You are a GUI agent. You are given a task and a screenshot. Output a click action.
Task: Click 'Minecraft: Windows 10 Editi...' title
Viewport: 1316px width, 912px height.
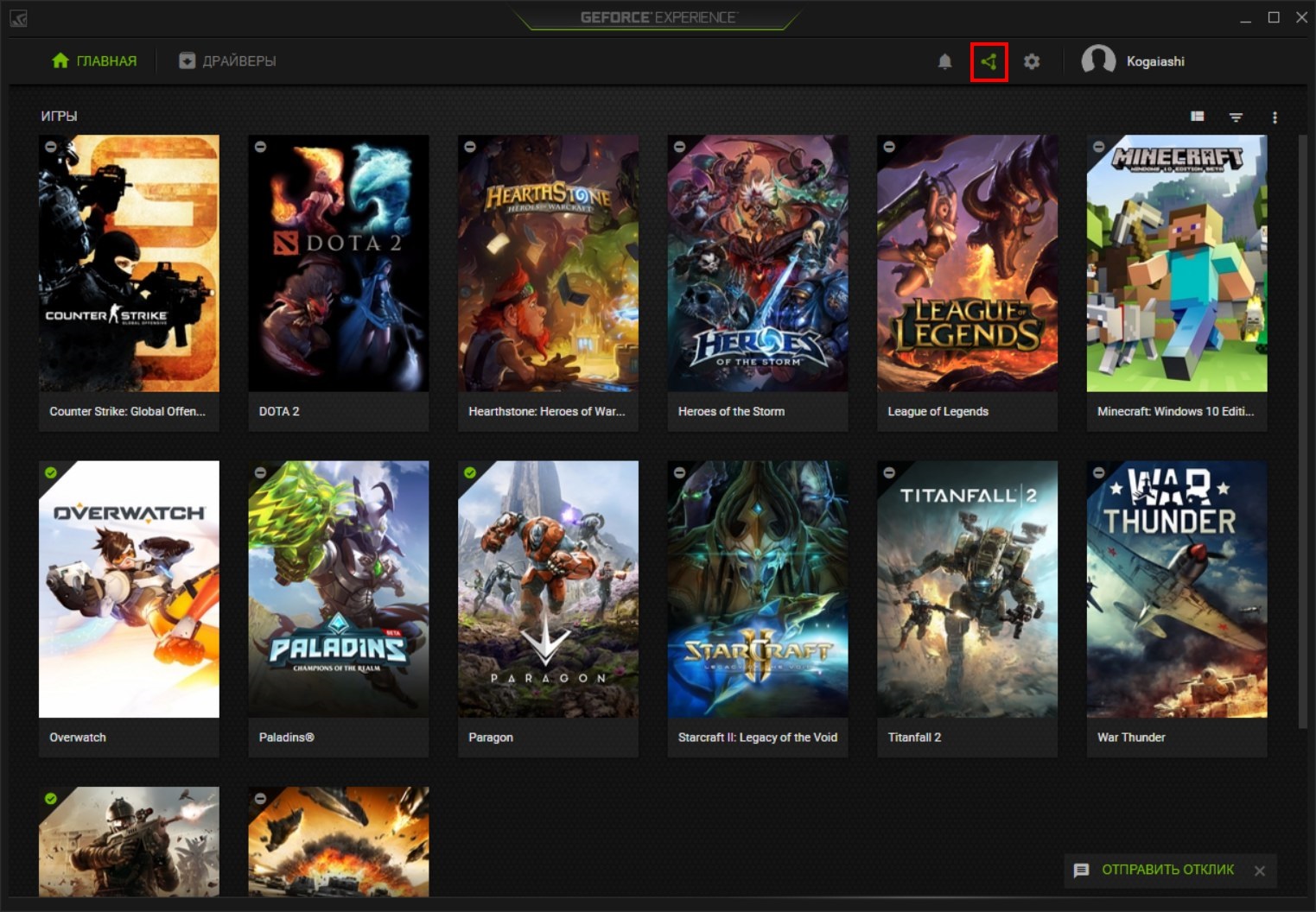(x=1175, y=411)
